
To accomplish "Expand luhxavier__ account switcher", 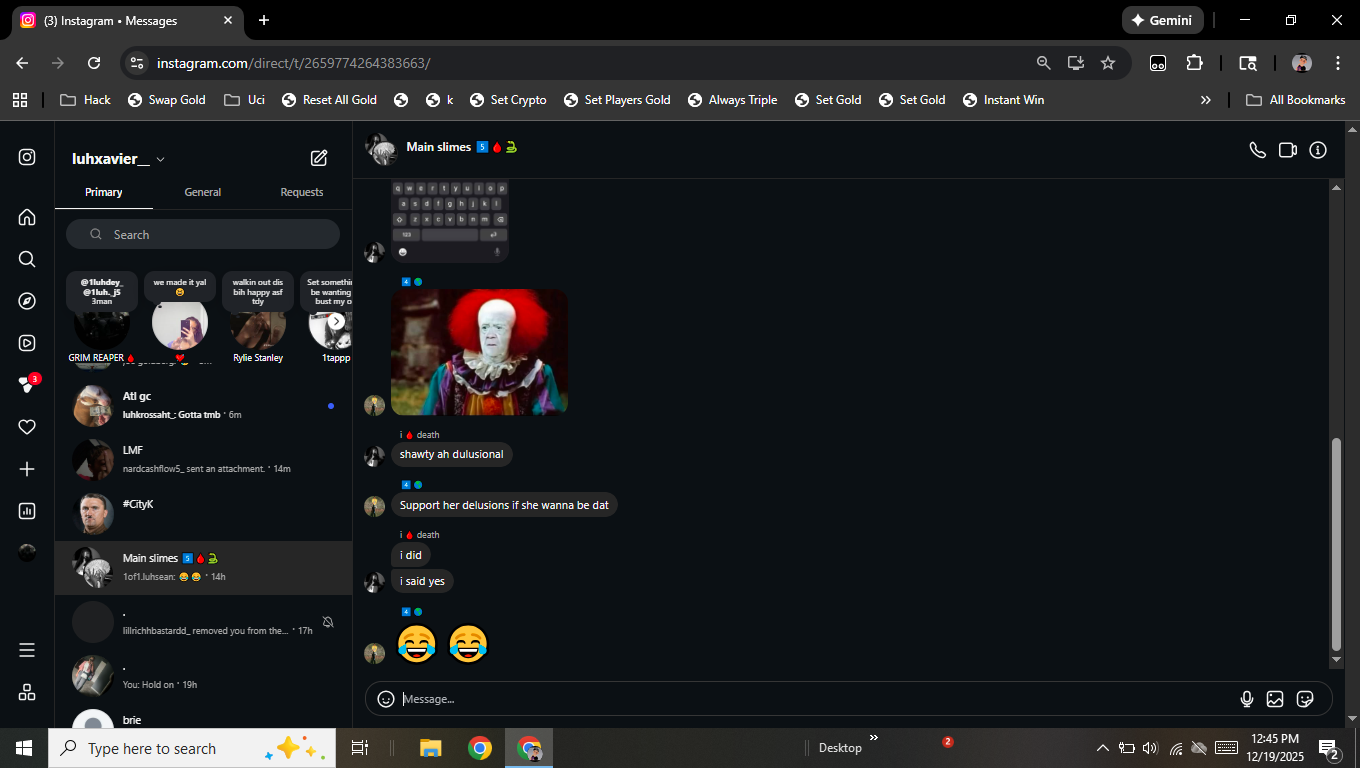I will 160,159.
